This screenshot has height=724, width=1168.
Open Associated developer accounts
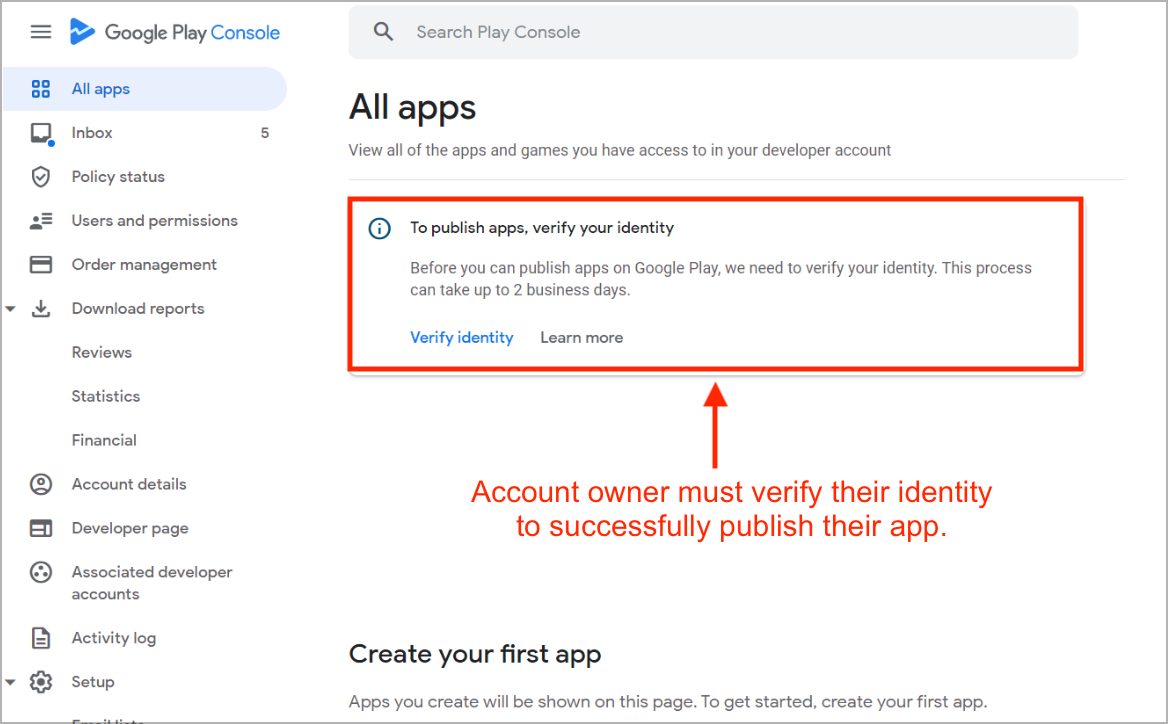pyautogui.click(x=151, y=583)
